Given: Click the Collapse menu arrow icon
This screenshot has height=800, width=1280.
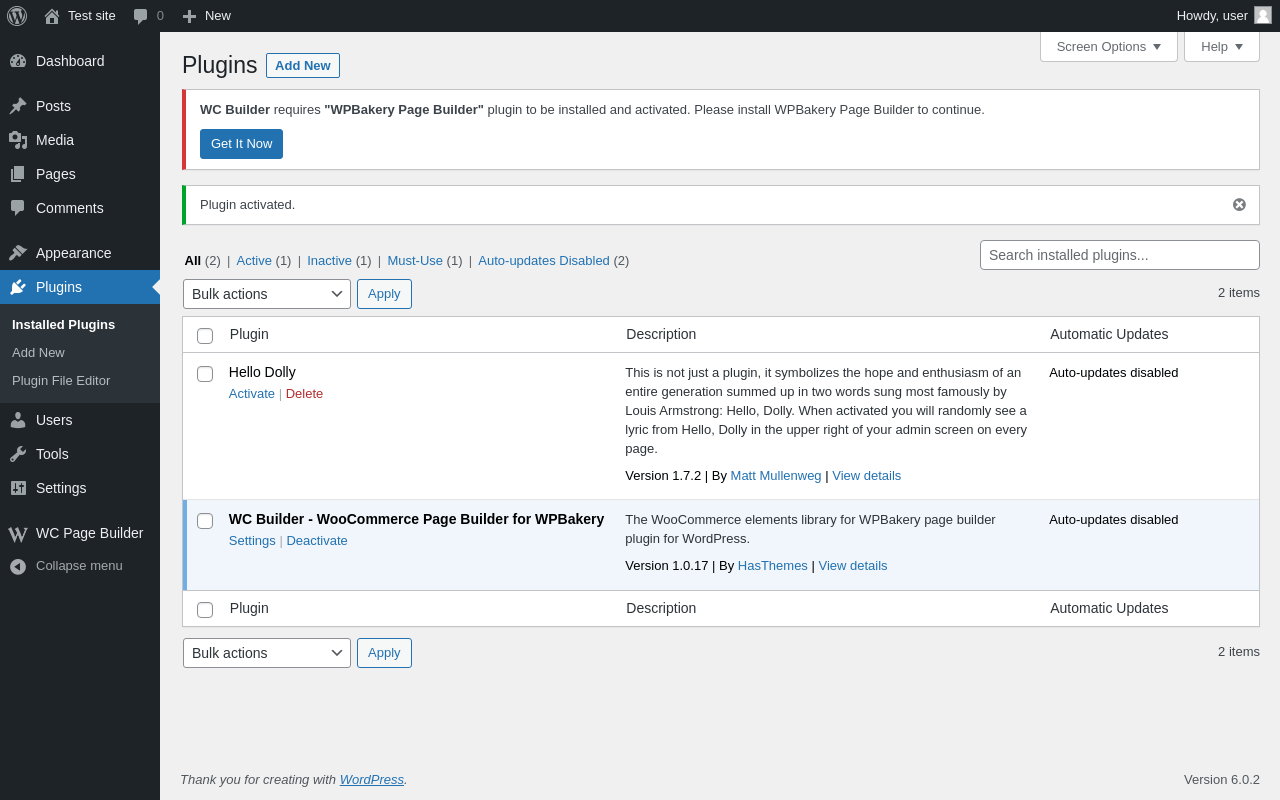Looking at the screenshot, I should (x=18, y=566).
